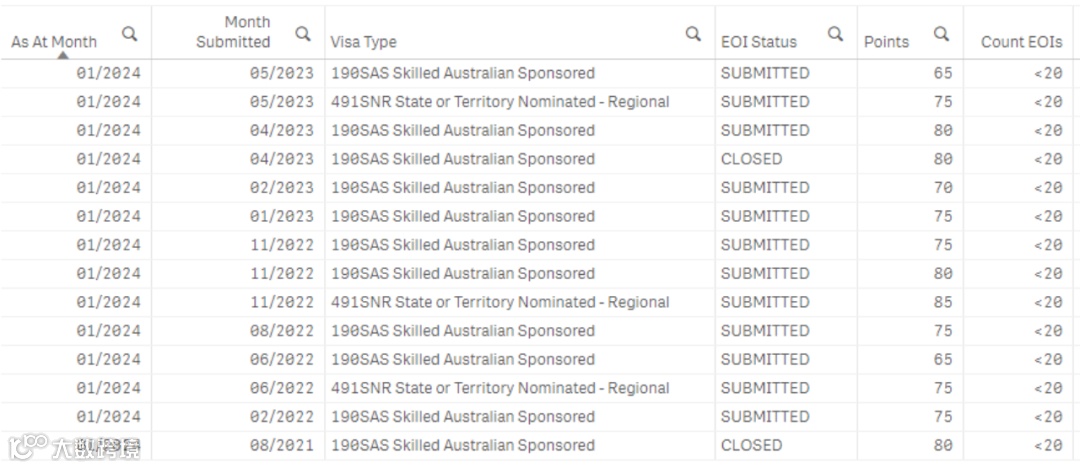Click the Points column search icon

[x=941, y=34]
